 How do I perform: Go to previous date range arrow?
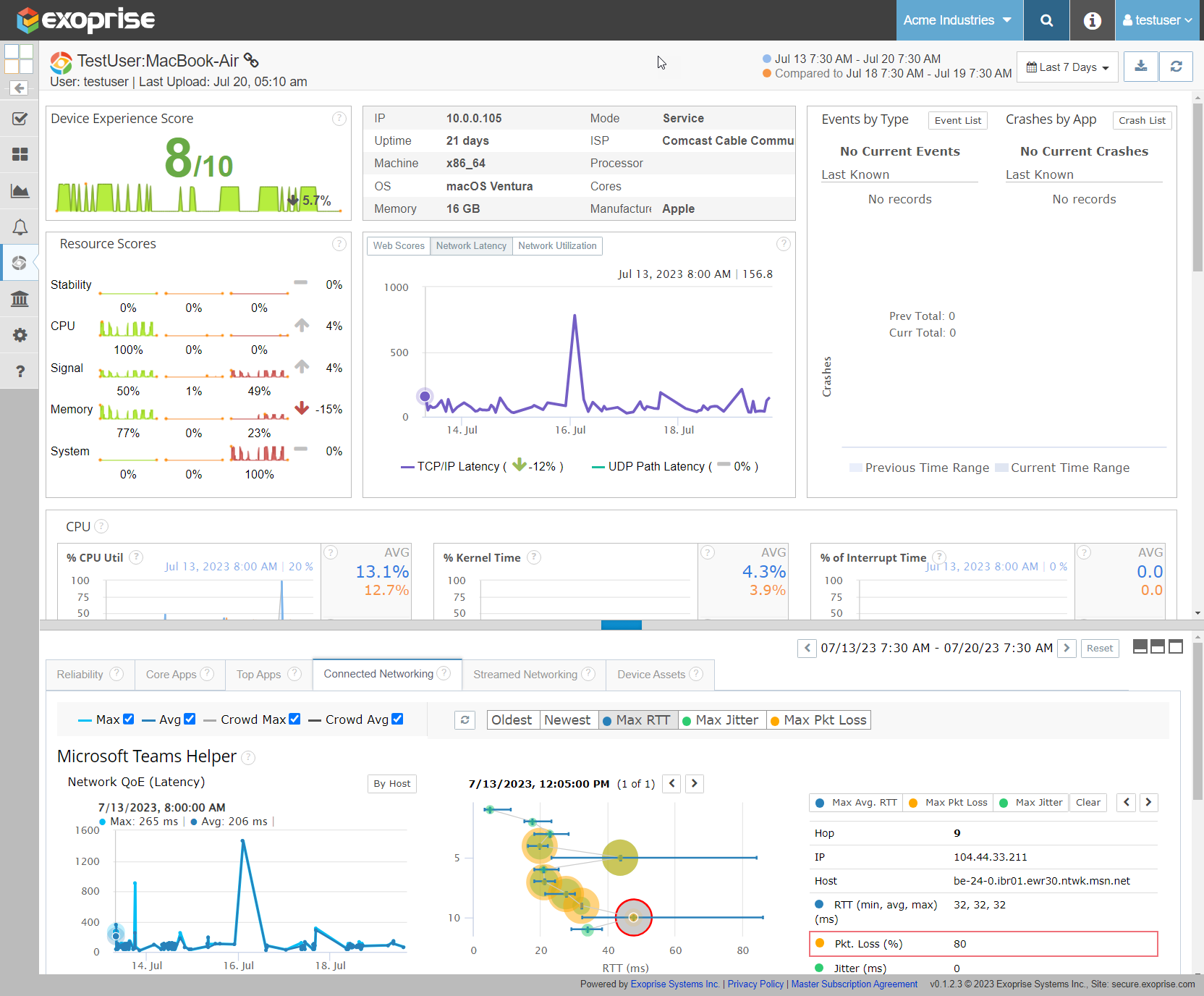807,648
